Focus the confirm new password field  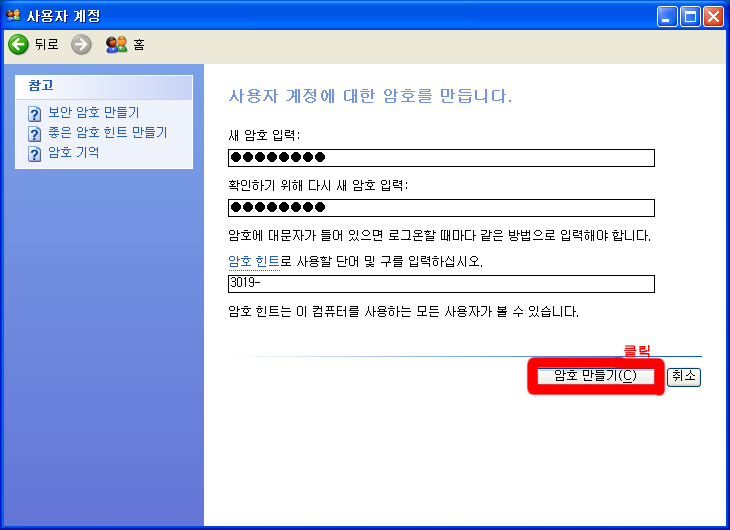click(x=441, y=208)
